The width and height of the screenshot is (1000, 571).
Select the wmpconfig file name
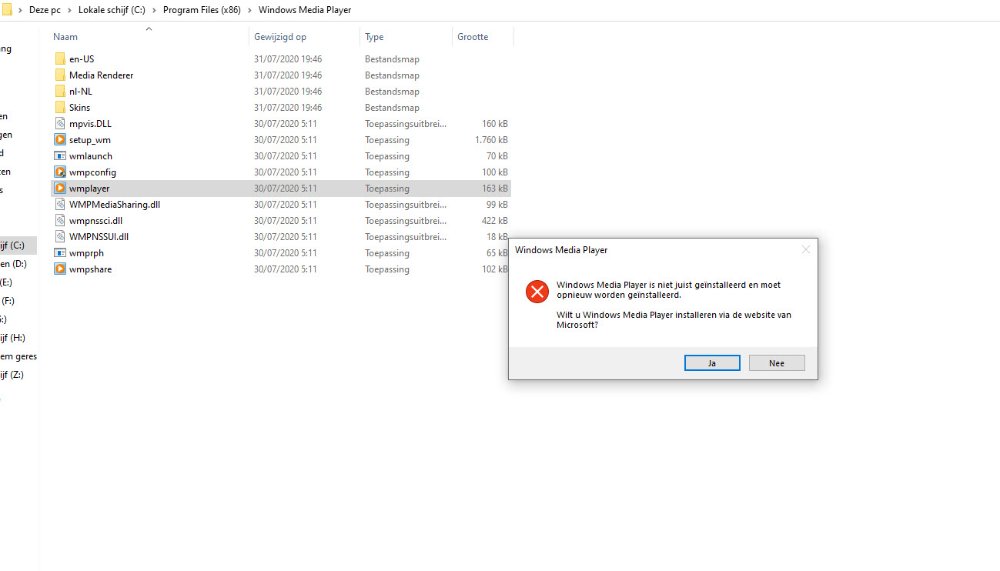pos(92,172)
